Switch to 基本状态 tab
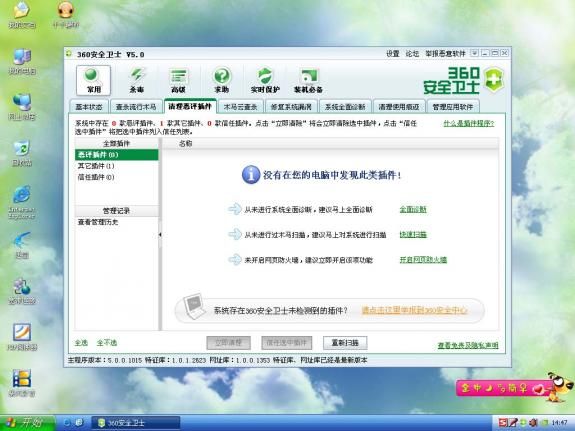This screenshot has height=431, width=575. [89, 107]
